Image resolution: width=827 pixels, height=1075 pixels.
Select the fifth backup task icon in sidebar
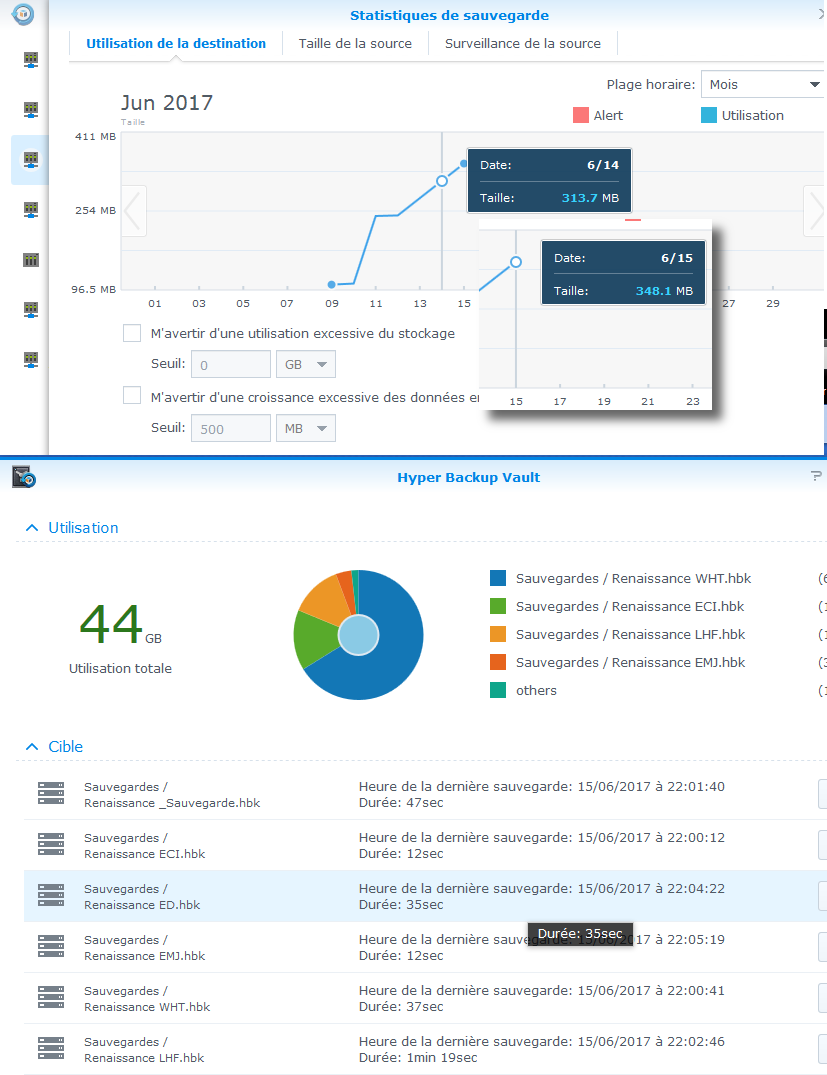(x=31, y=260)
